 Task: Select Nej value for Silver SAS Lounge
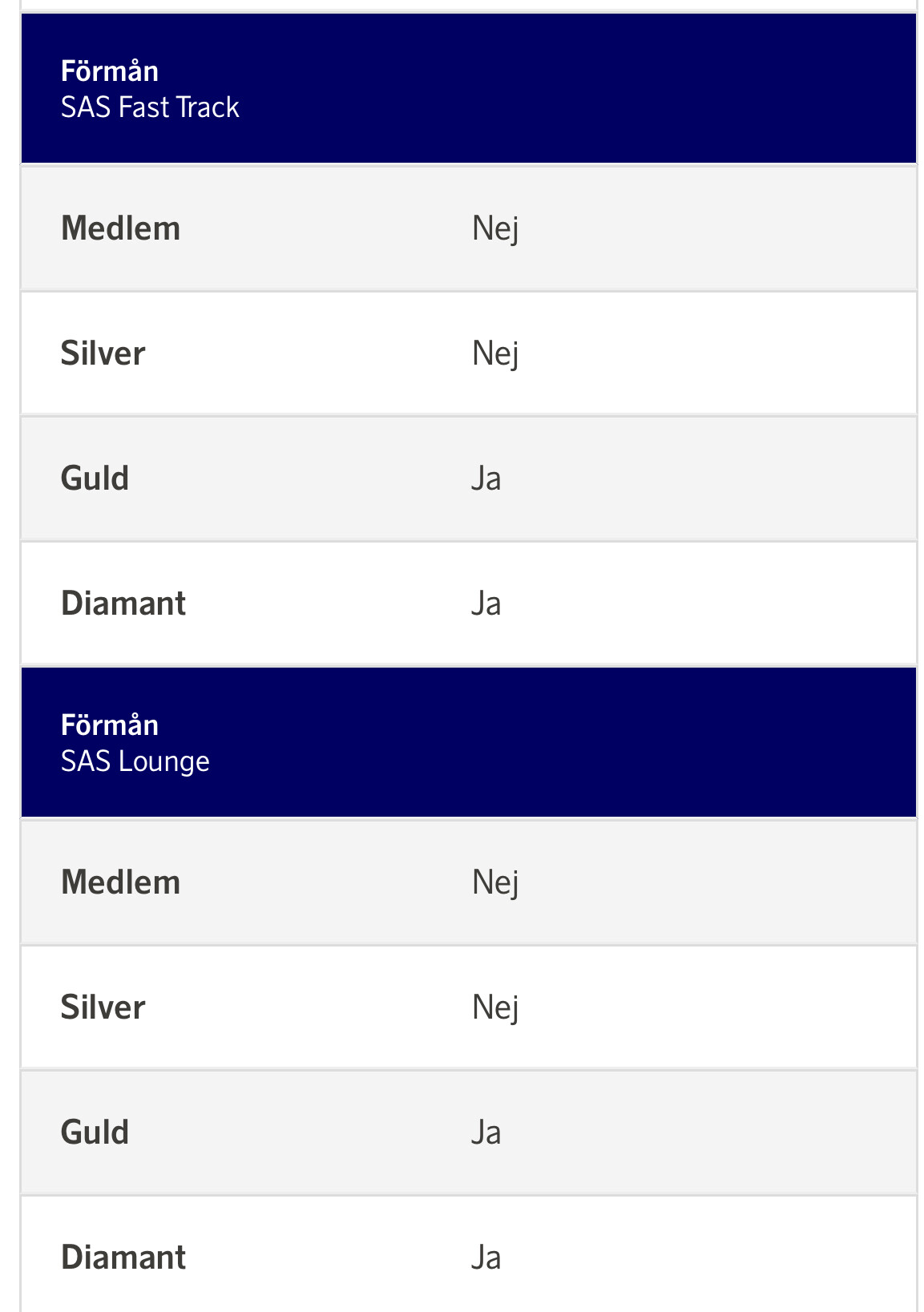point(495,1008)
